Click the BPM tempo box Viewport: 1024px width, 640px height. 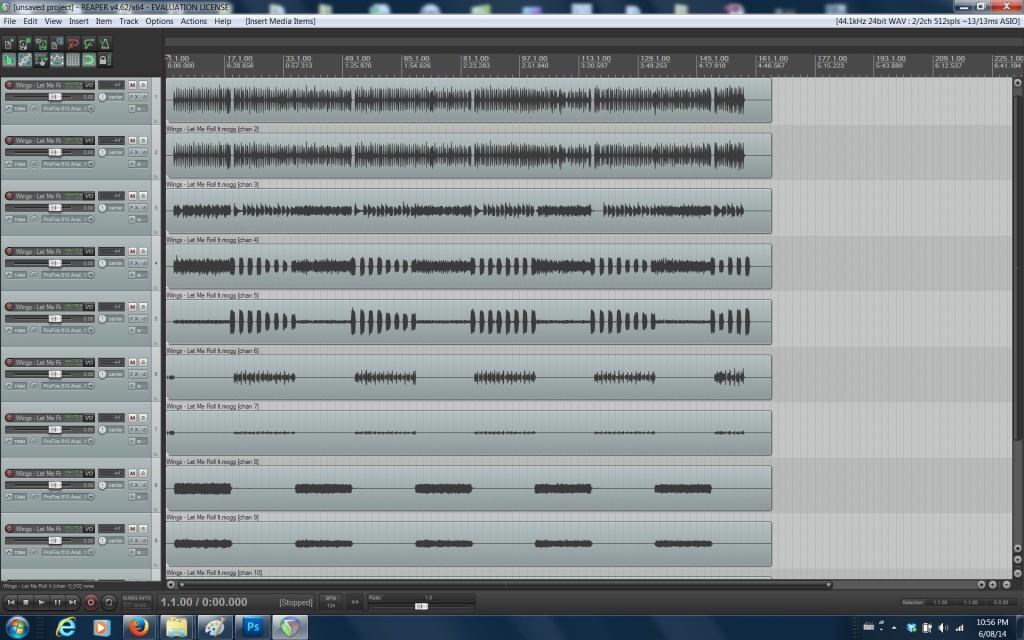click(x=331, y=602)
